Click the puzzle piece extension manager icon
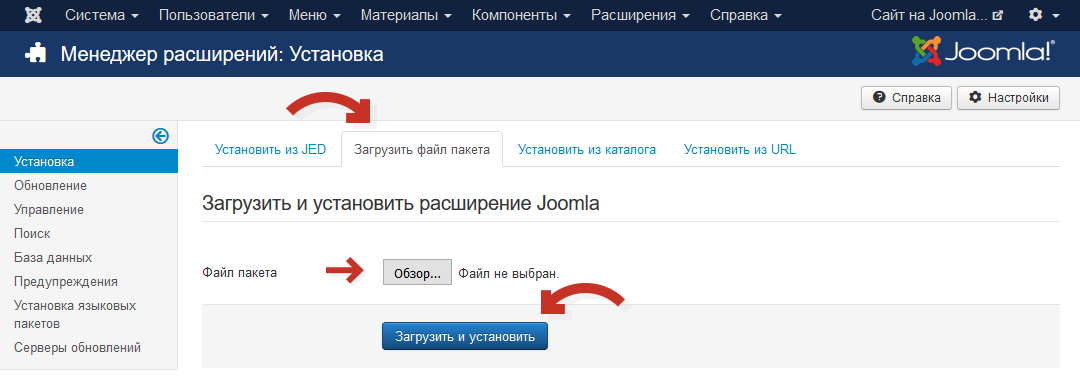1080x386 pixels. (36, 53)
